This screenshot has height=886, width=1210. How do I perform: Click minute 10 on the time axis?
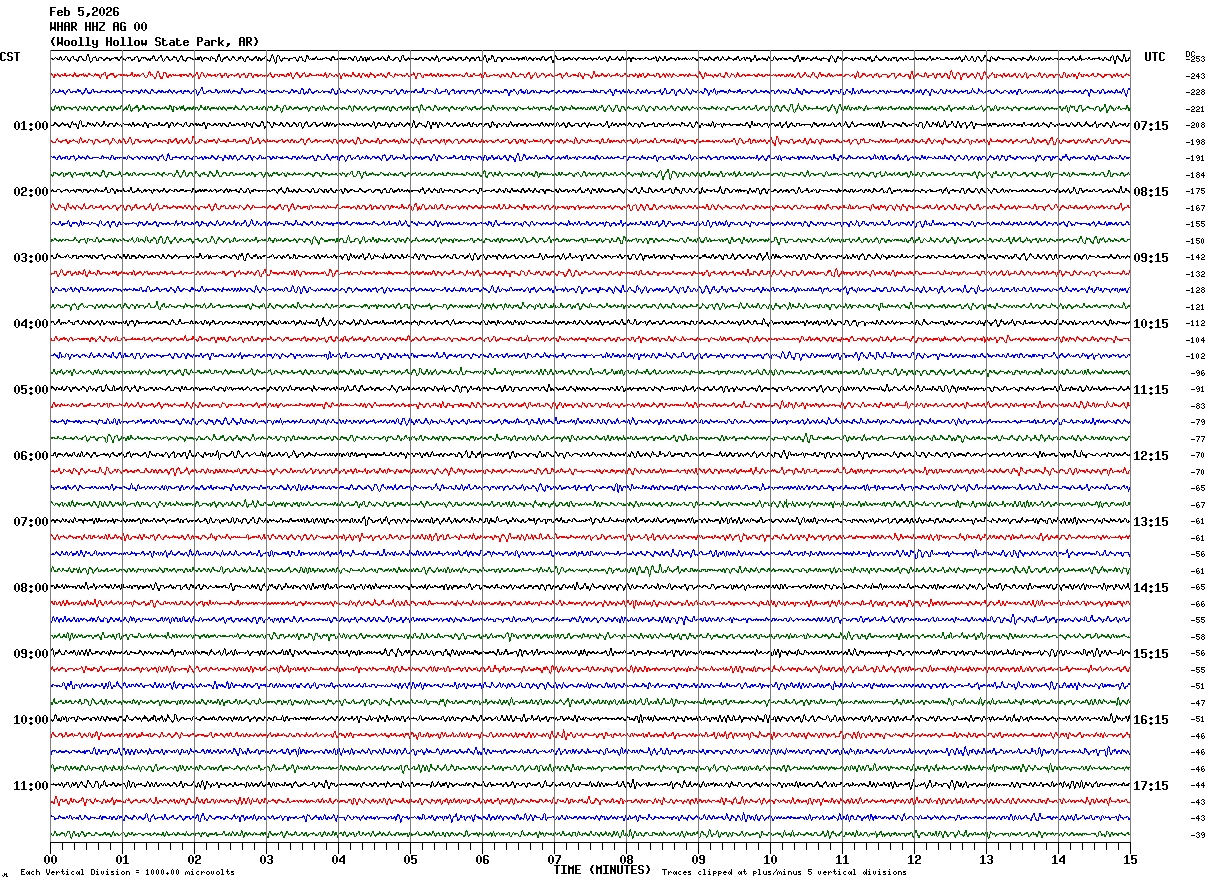click(770, 859)
